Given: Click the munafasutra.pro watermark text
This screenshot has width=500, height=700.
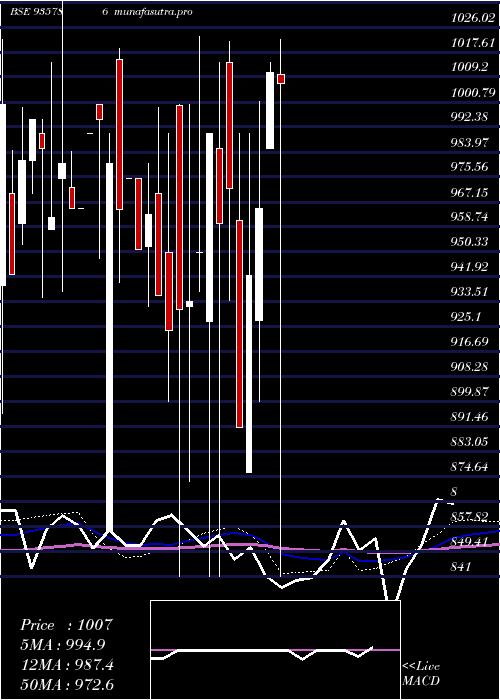Looking at the screenshot, I should (153, 12).
